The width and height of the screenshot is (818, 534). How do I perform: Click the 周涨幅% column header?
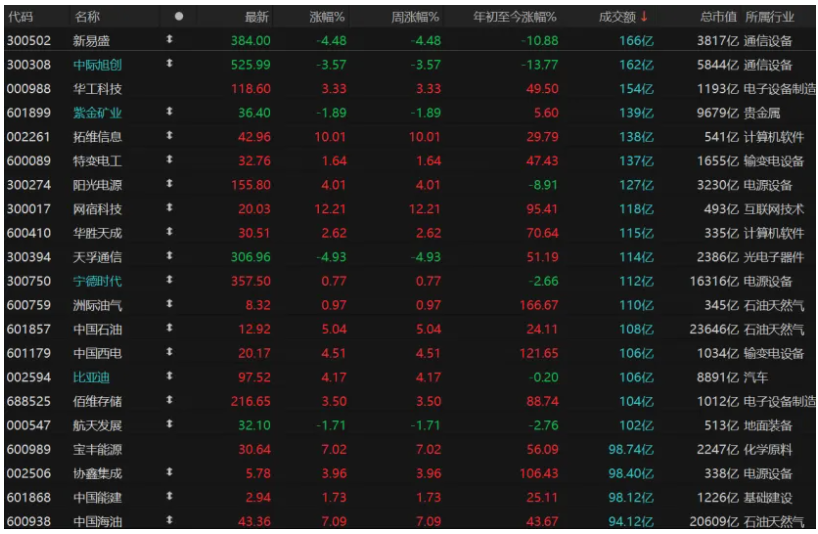point(416,16)
